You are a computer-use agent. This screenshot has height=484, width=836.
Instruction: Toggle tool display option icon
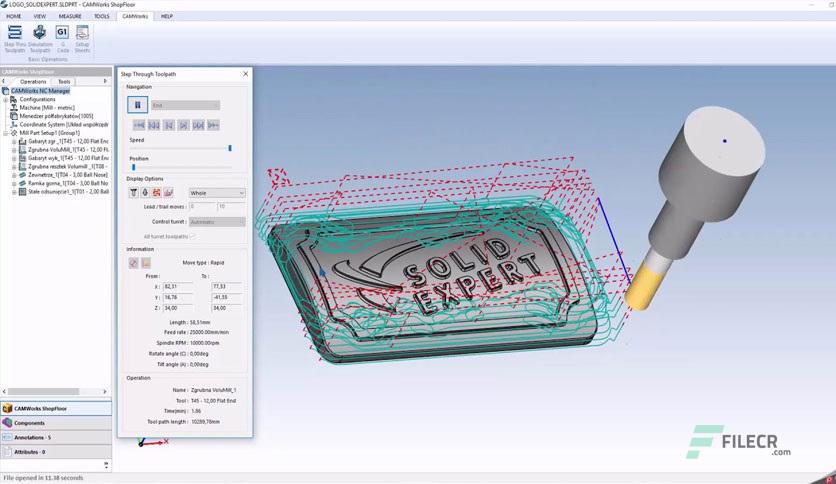click(x=133, y=193)
